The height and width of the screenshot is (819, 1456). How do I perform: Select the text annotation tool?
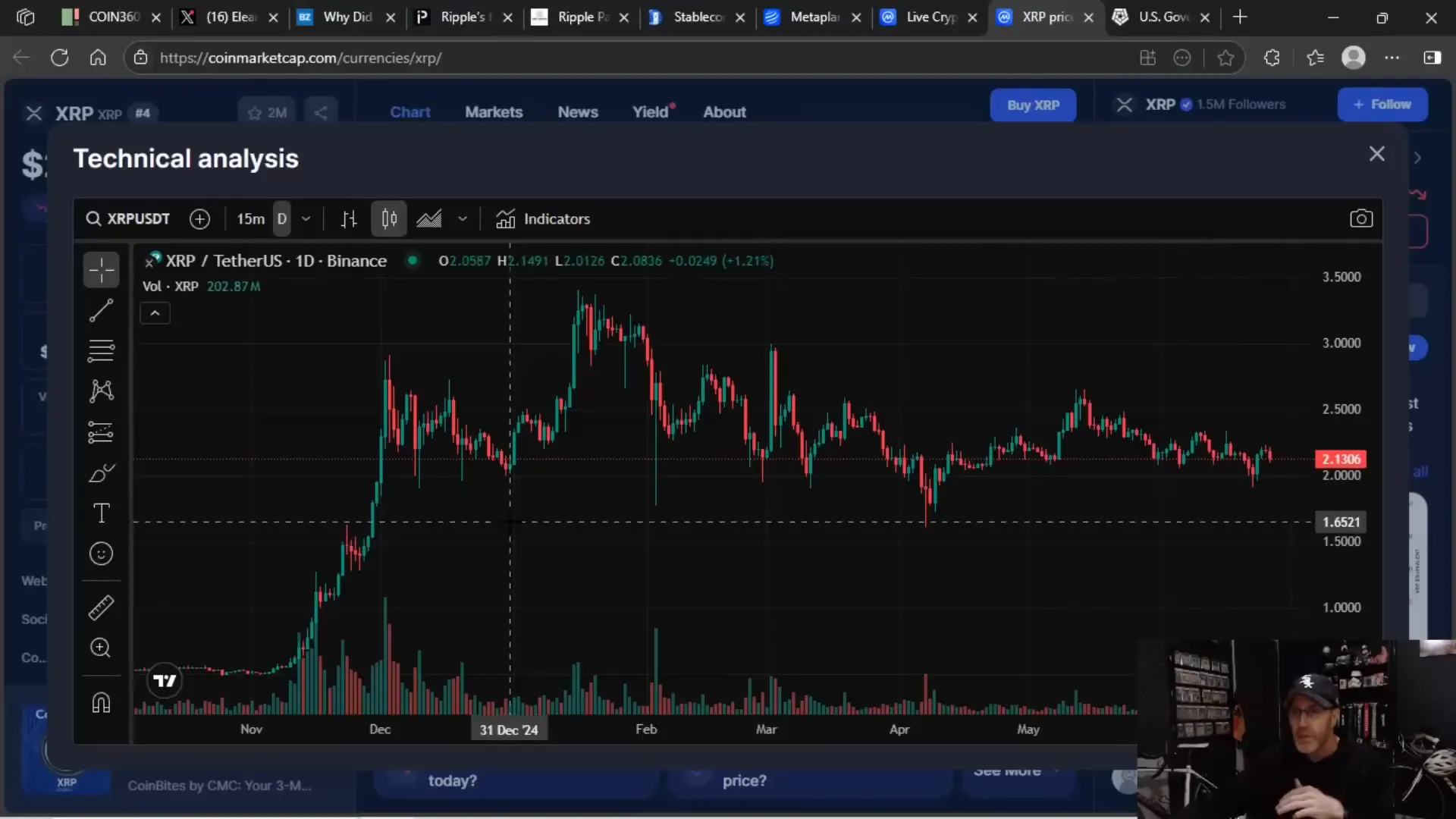(101, 513)
